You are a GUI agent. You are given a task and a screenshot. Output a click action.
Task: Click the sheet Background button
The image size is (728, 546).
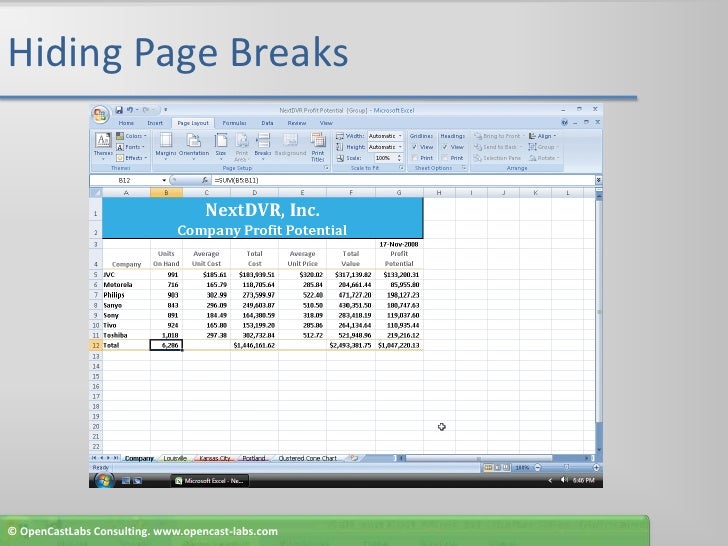click(x=290, y=145)
